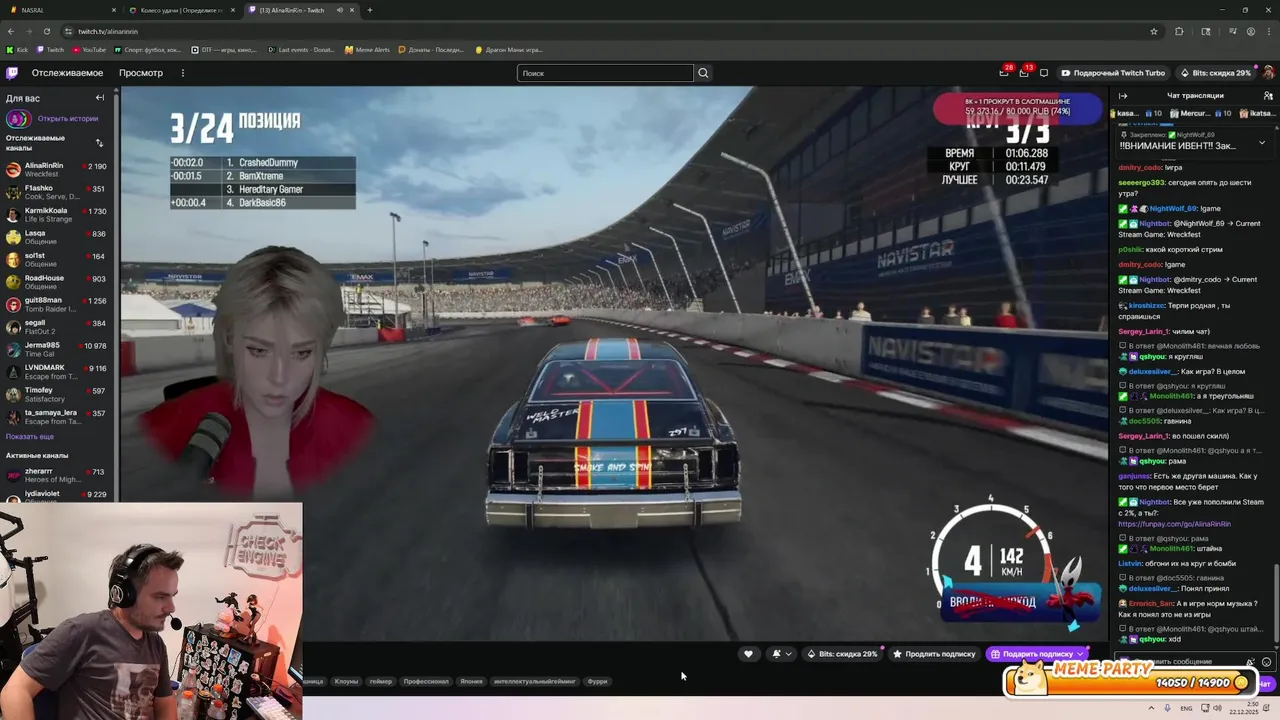The height and width of the screenshot is (720, 1280).
Task: Open the YouTube bookmark
Action: coord(89,49)
